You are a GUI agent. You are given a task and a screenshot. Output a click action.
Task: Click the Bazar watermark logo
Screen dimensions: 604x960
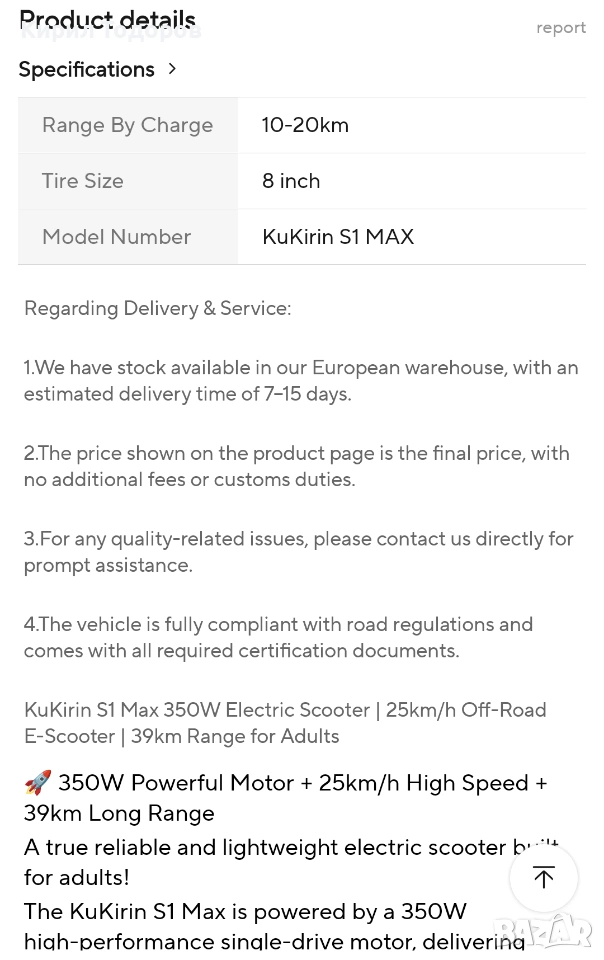[x=543, y=934]
